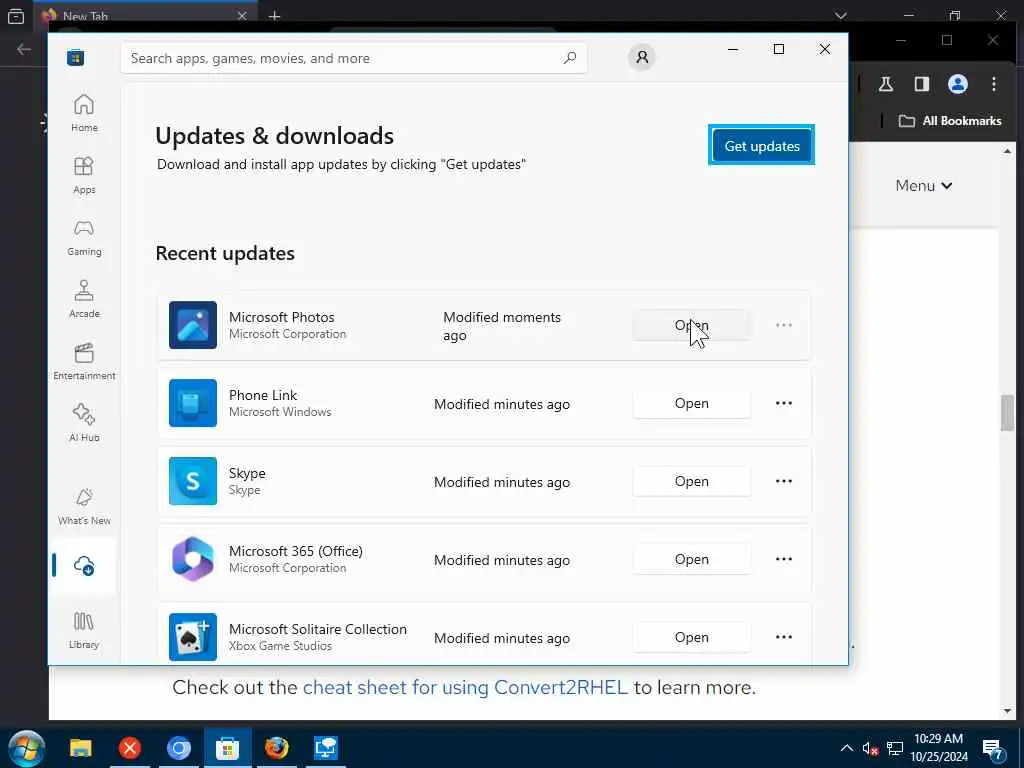
Task: Expand the Menu dropdown in browser page
Action: (x=923, y=185)
